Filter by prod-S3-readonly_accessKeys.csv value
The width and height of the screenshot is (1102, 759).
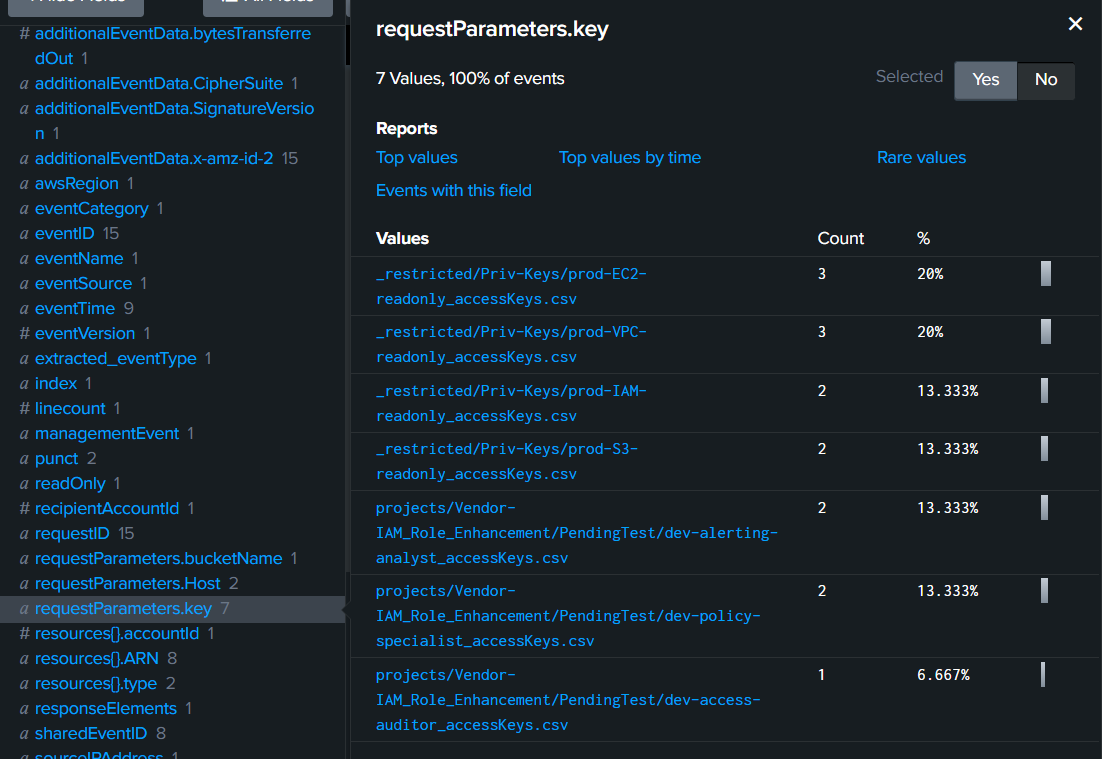tap(507, 462)
